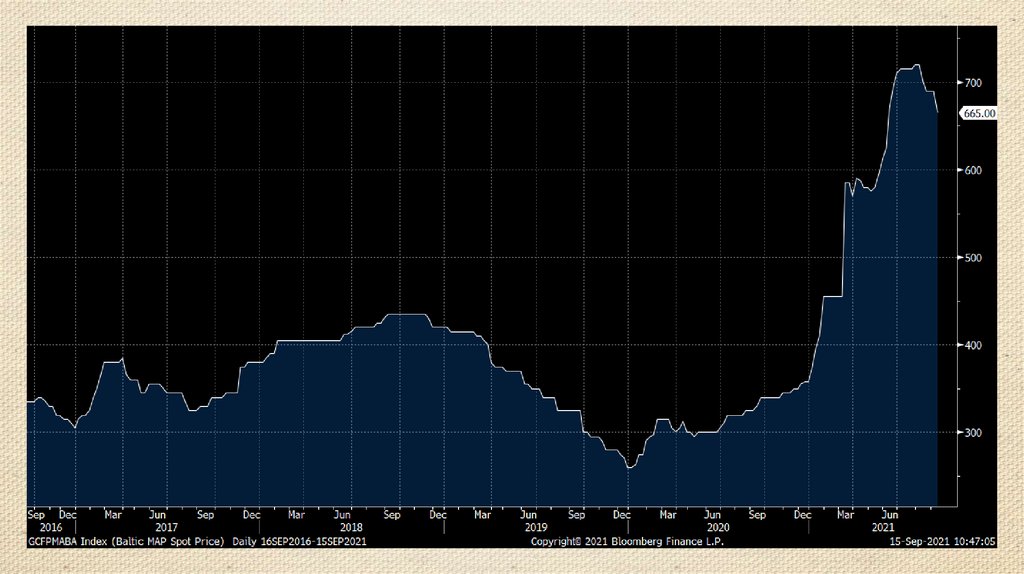Select the Sep 2016 month label

[37, 515]
